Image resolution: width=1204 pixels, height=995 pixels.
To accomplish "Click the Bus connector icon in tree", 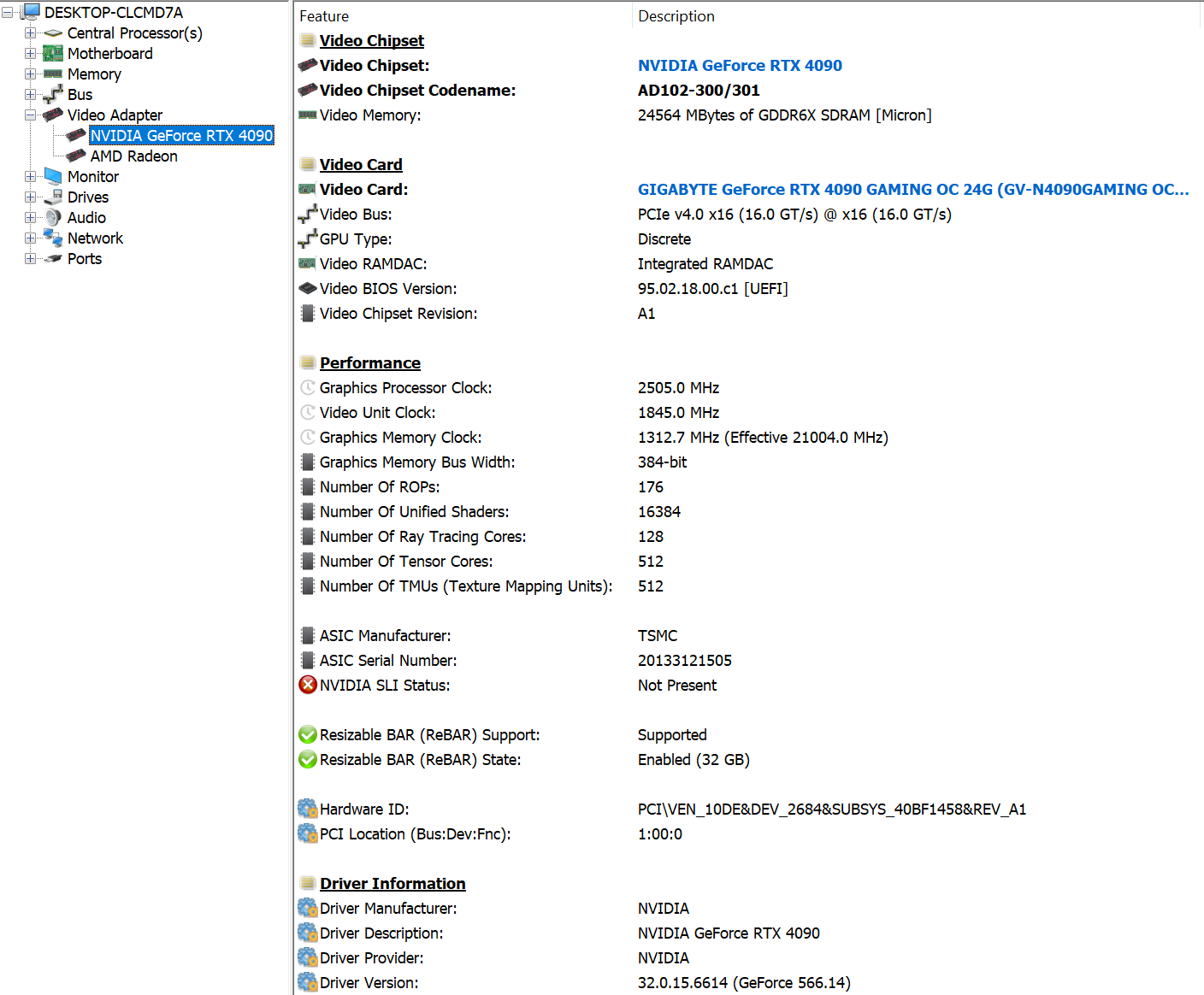I will click(x=53, y=94).
